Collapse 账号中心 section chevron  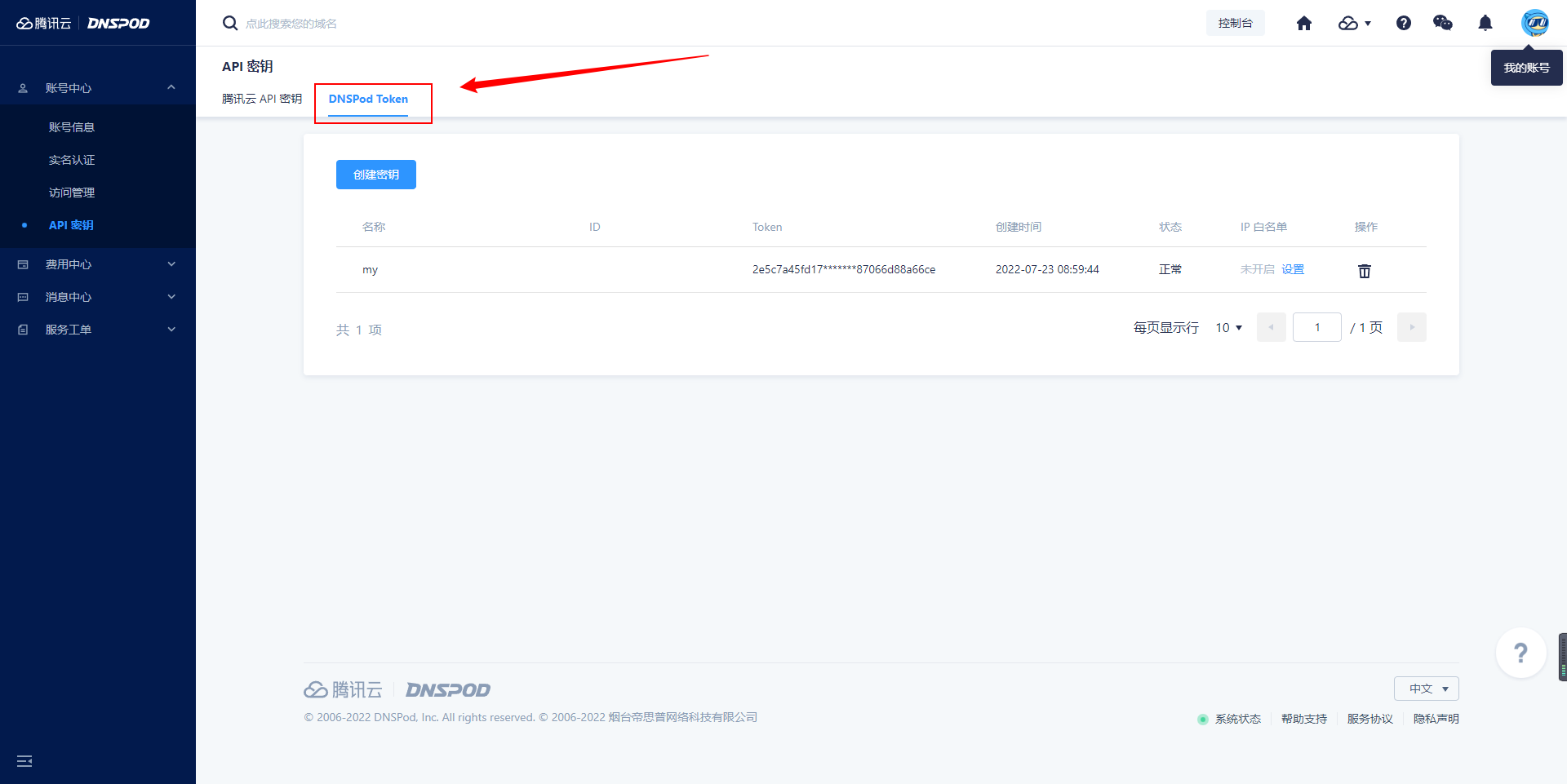171,87
